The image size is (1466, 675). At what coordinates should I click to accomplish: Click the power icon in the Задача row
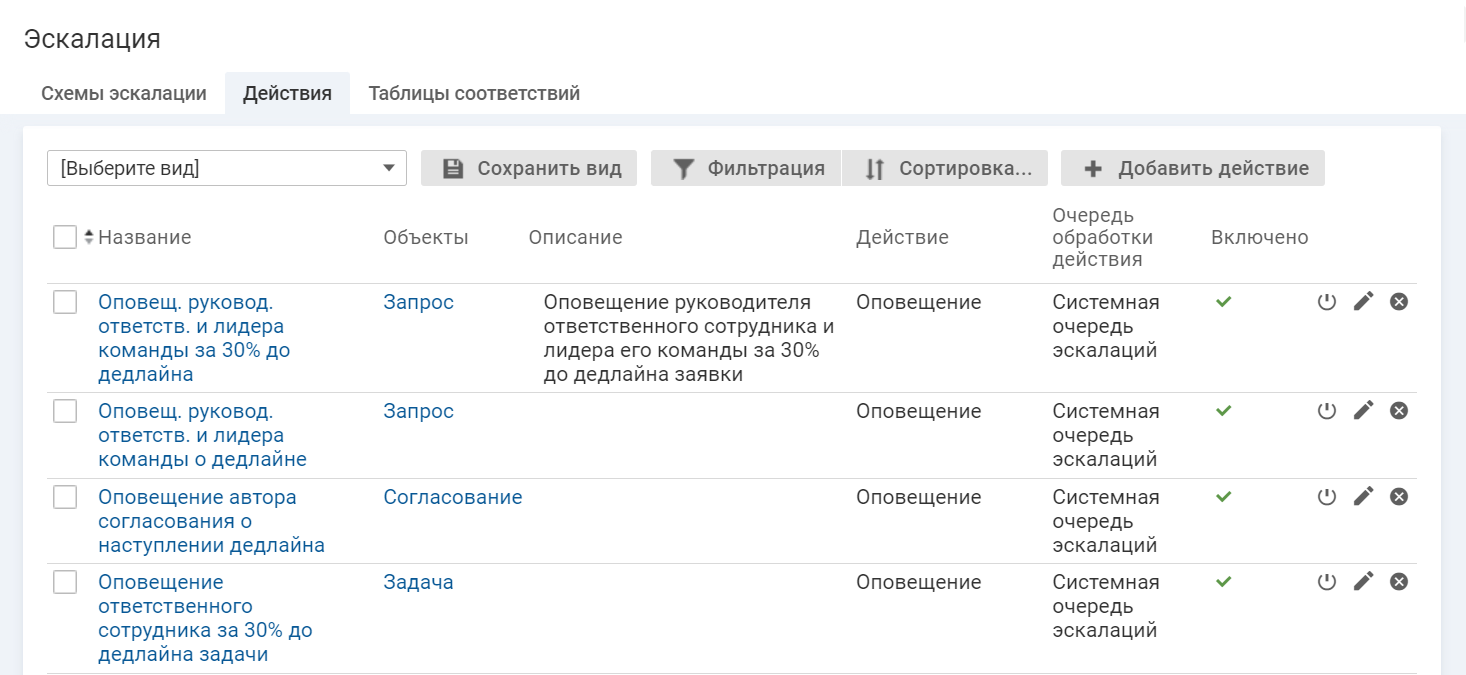pos(1327,581)
